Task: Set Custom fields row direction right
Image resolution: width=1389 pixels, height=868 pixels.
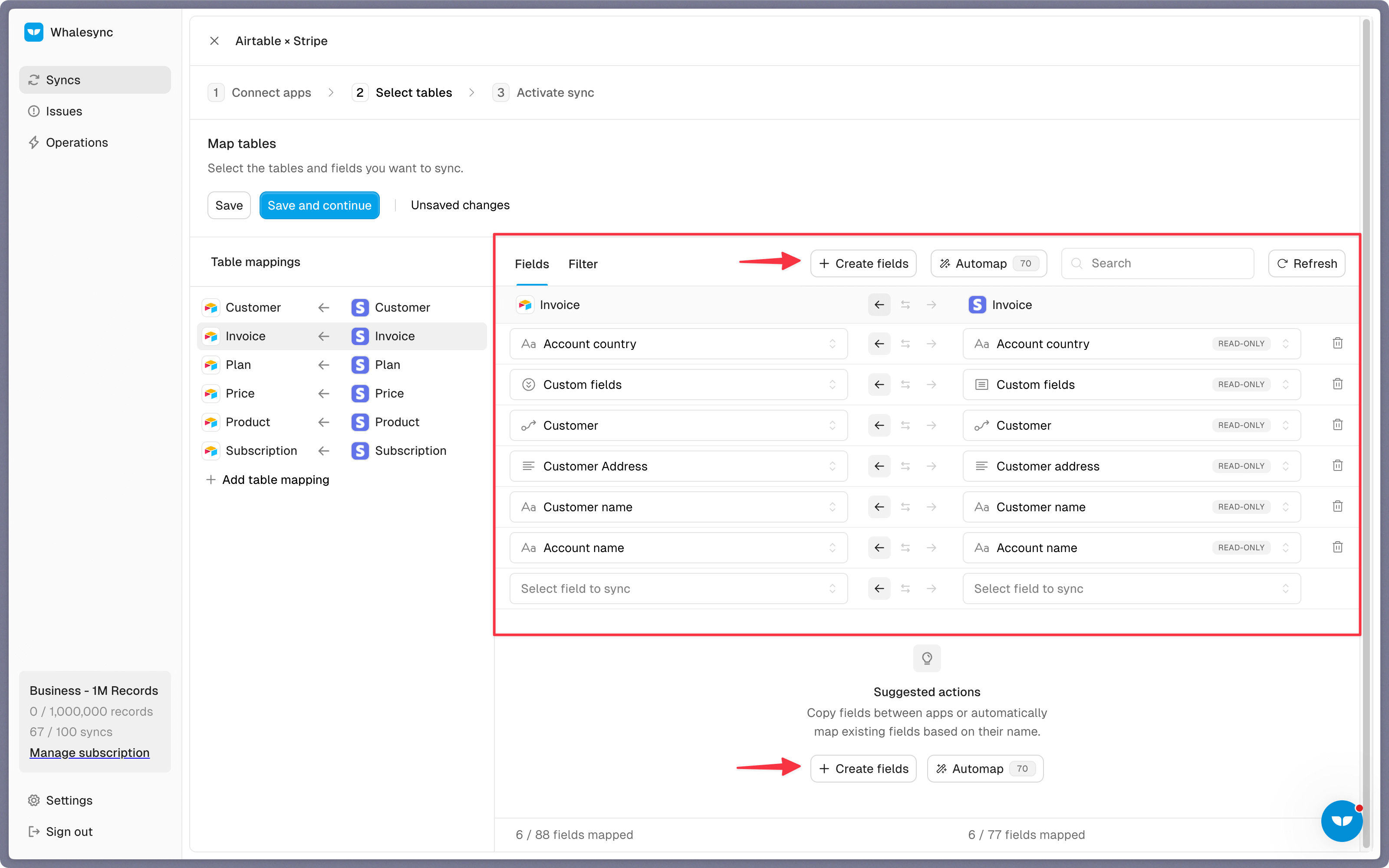Action: click(x=931, y=385)
